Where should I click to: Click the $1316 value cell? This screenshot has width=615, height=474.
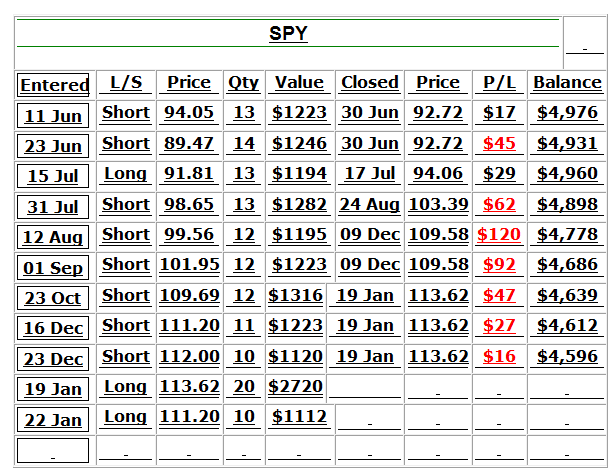[x=296, y=296]
